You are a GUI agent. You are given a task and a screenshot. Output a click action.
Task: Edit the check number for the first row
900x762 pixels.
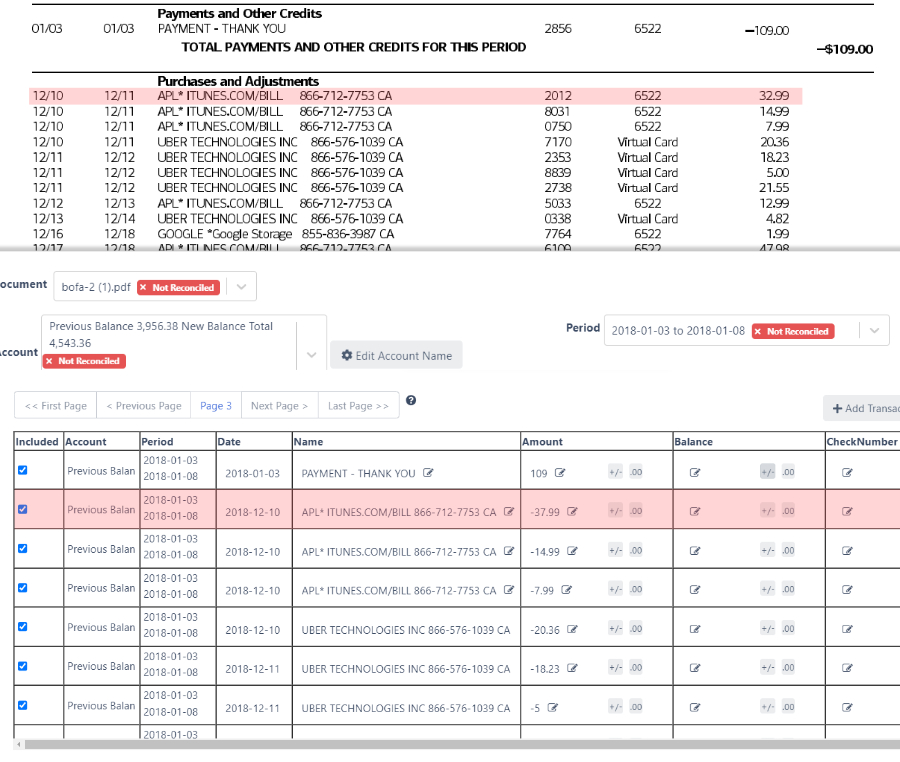click(847, 471)
